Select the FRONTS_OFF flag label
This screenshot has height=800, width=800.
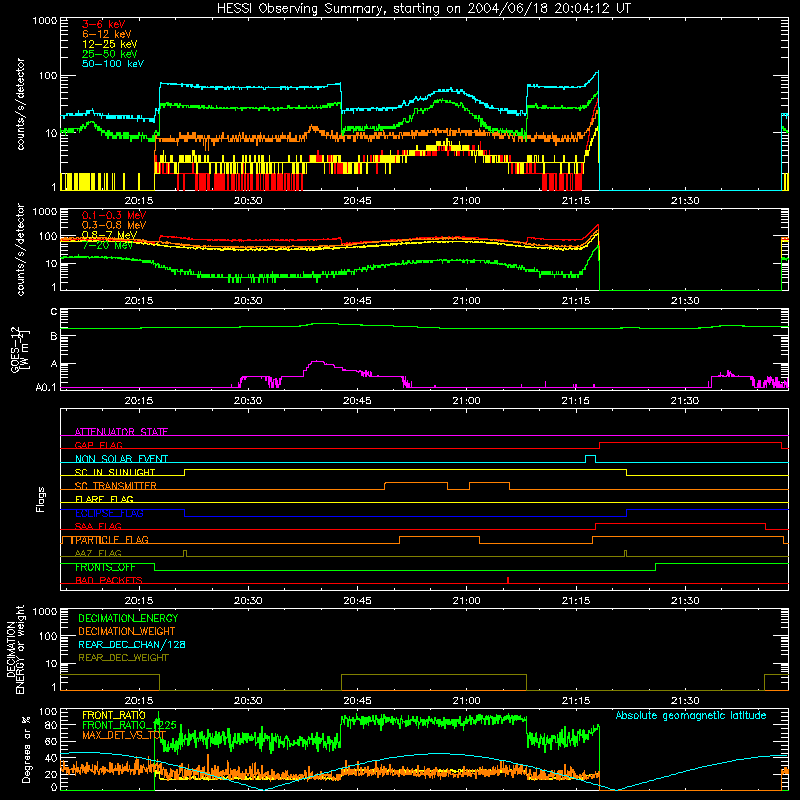(x=105, y=567)
